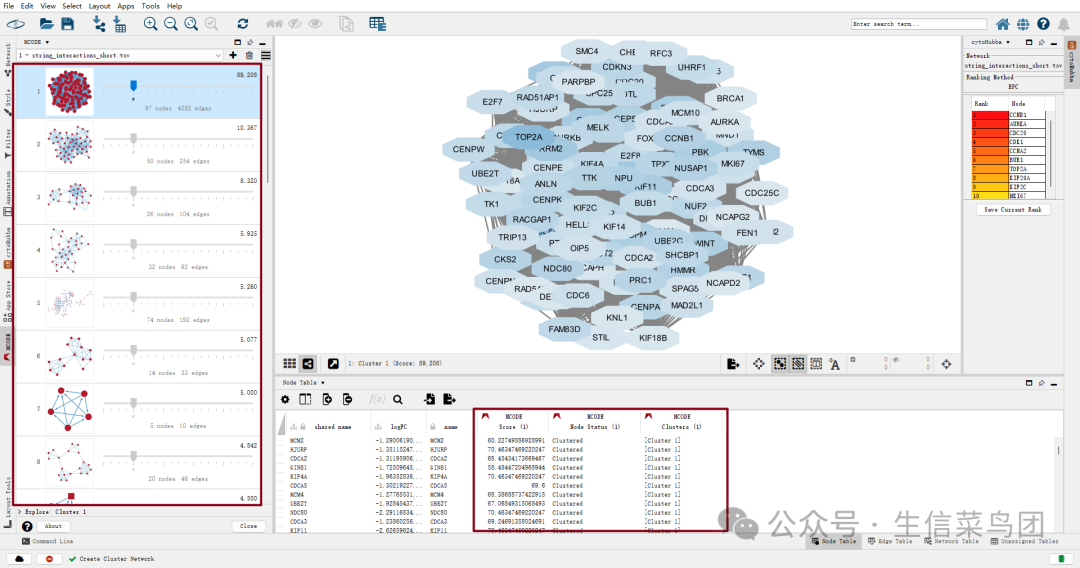Apply preferred layout with refresh icon
The width and height of the screenshot is (1080, 568).
click(x=242, y=24)
